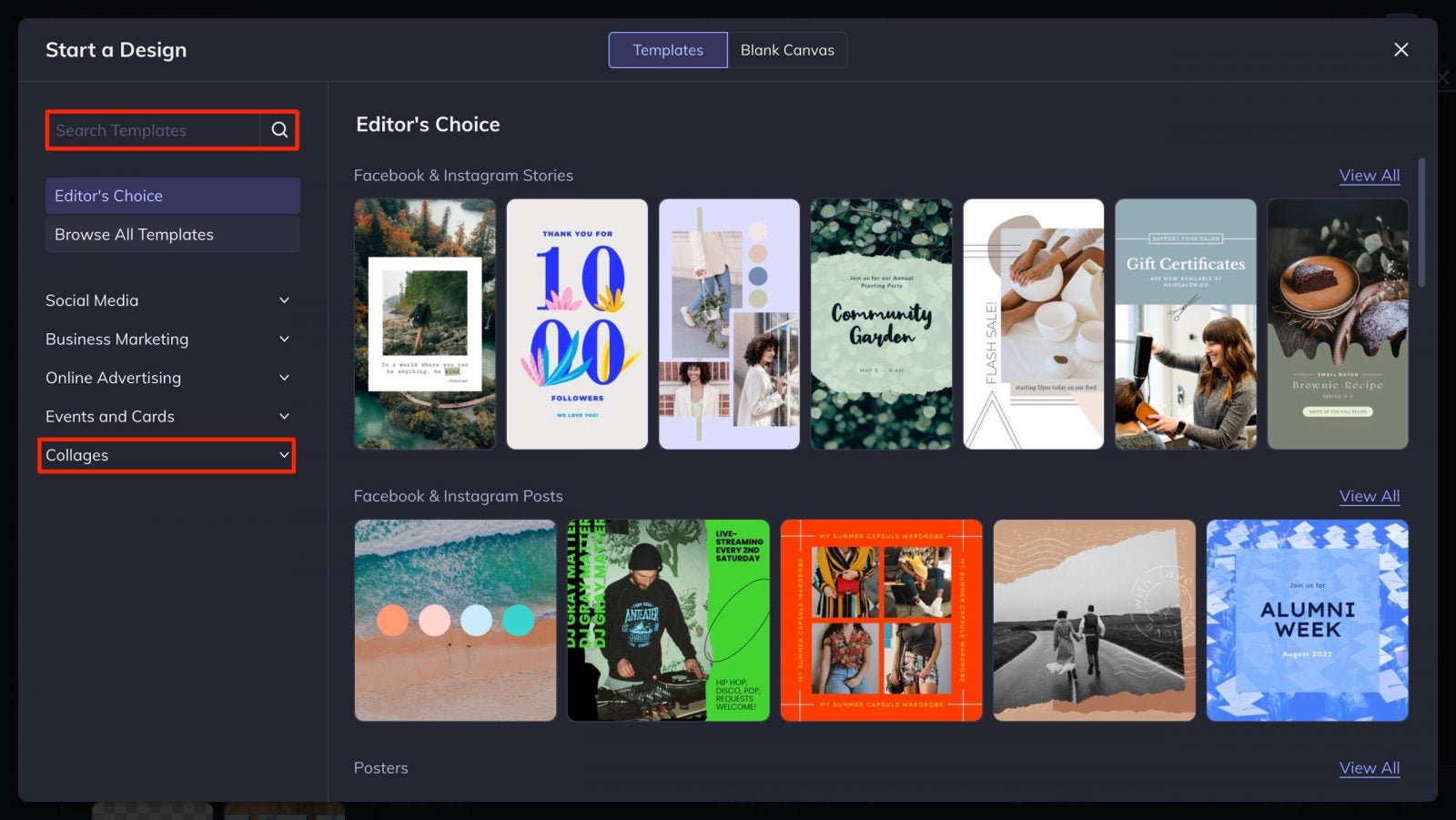This screenshot has height=820, width=1456.
Task: Open Browse All Templates
Action: pos(172,234)
